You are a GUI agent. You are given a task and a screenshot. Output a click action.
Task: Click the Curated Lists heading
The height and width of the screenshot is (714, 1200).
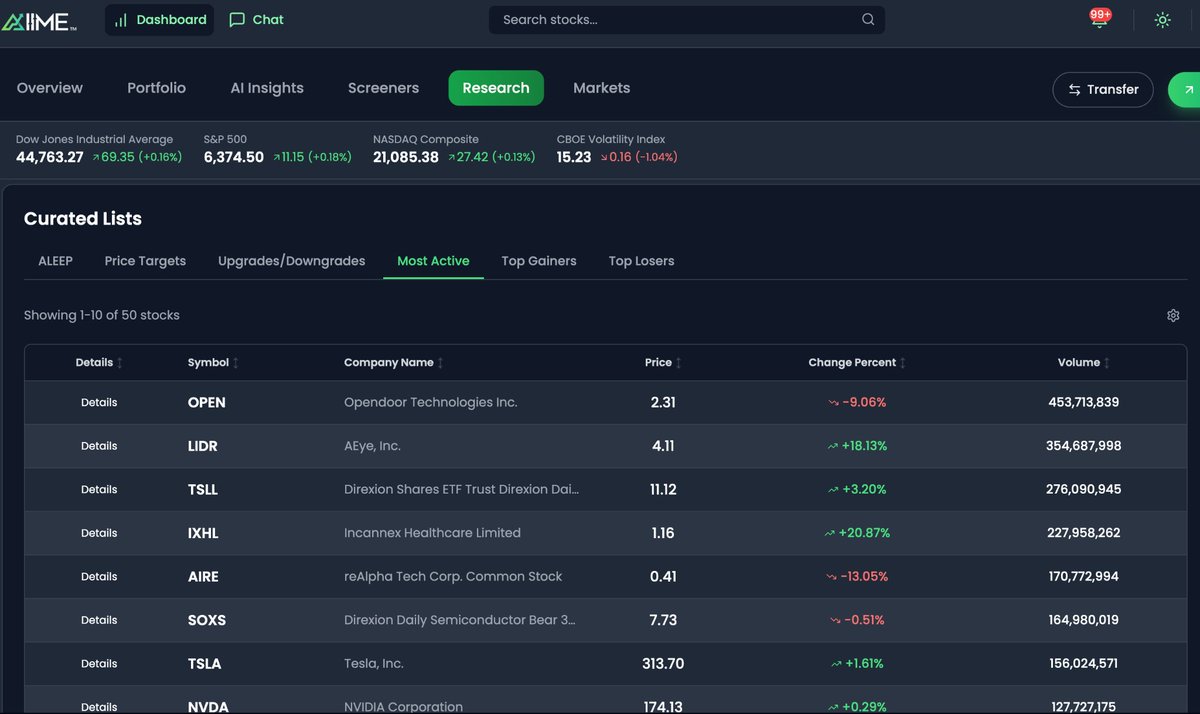click(83, 219)
